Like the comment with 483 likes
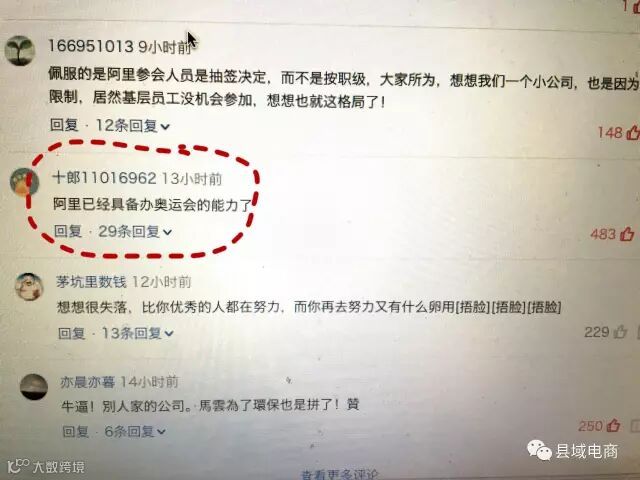 (x=627, y=234)
